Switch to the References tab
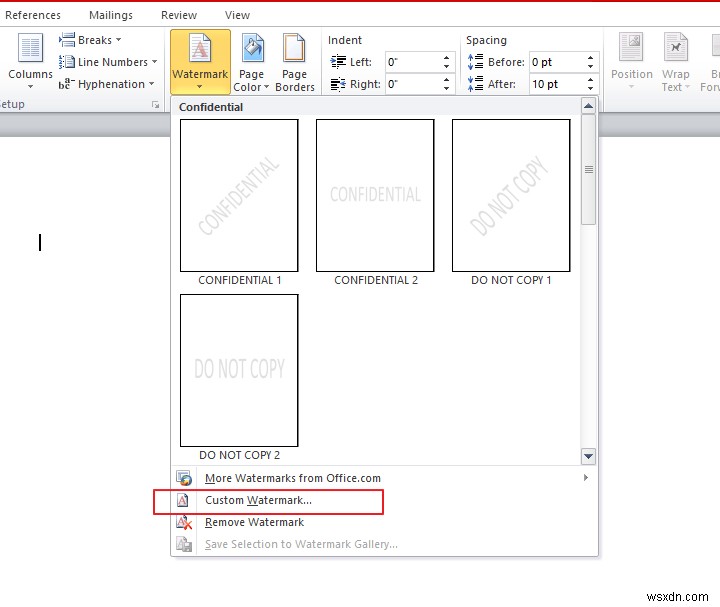 coord(33,15)
